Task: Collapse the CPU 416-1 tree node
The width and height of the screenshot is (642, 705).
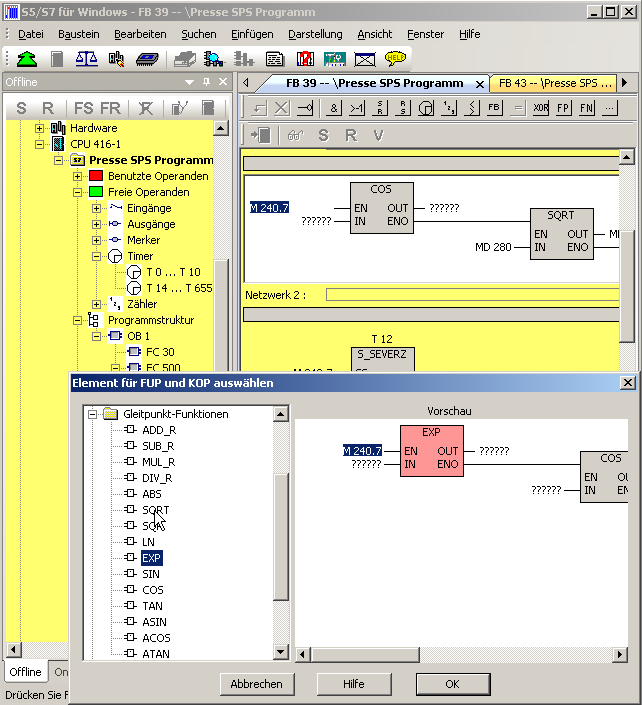Action: [x=40, y=144]
